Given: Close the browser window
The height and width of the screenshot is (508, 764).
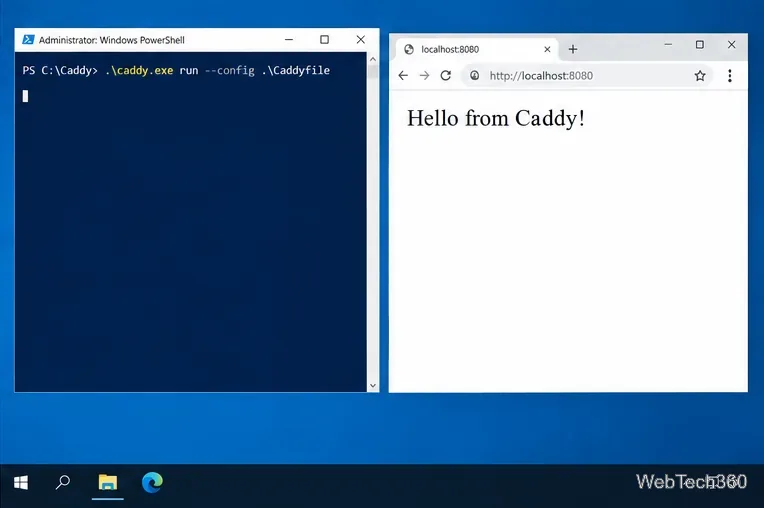Looking at the screenshot, I should [731, 44].
